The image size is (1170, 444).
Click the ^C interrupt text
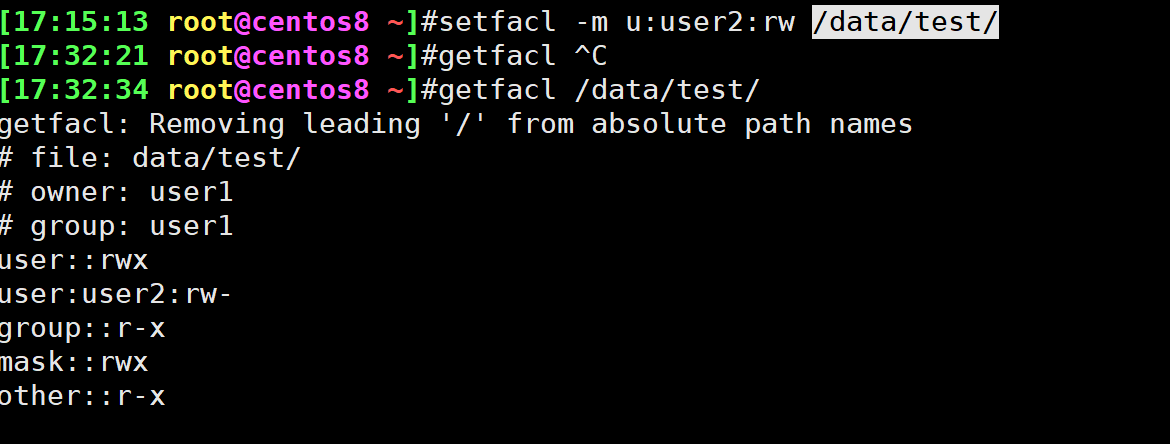click(591, 55)
